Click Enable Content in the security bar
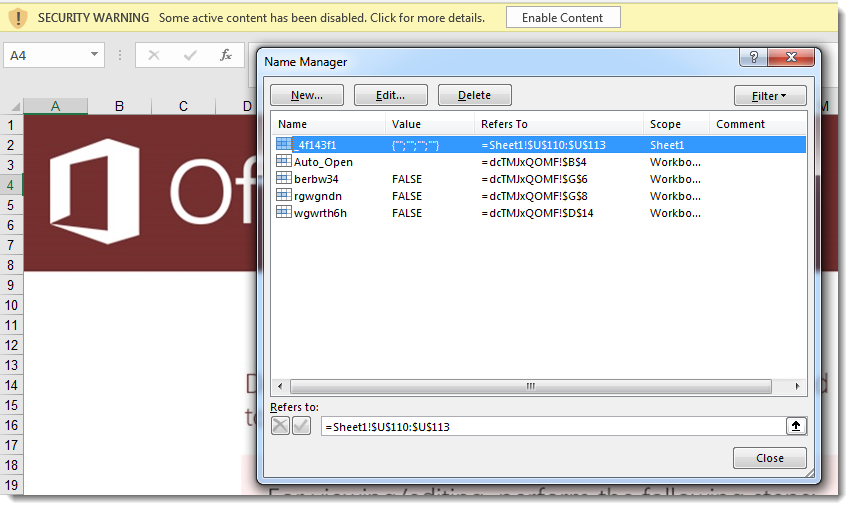Image resolution: width=853 pixels, height=510 pixels. click(562, 18)
